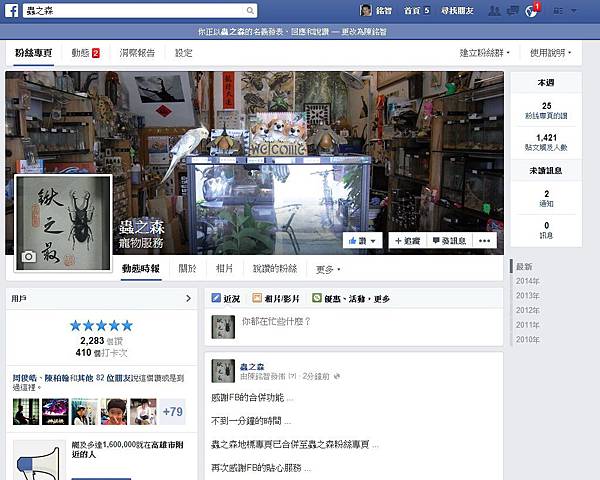Open the 洞察報告 tab
Viewport: 600px width, 480px height.
[137, 53]
